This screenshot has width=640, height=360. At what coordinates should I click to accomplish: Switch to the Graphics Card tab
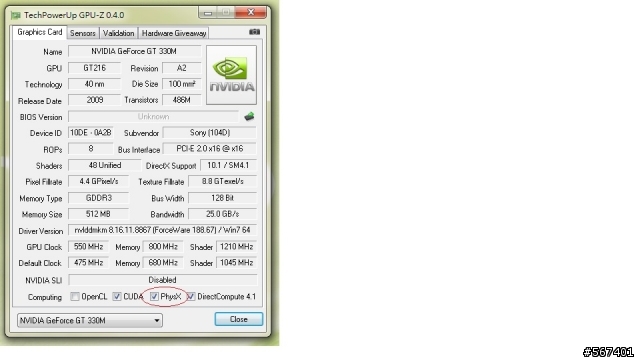click(x=40, y=32)
